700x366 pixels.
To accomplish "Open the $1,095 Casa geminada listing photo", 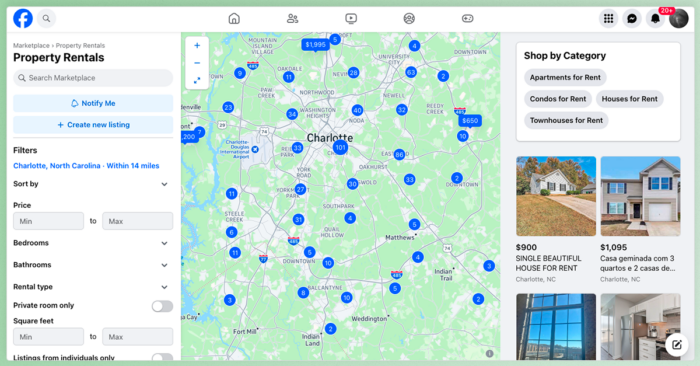I will click(640, 196).
